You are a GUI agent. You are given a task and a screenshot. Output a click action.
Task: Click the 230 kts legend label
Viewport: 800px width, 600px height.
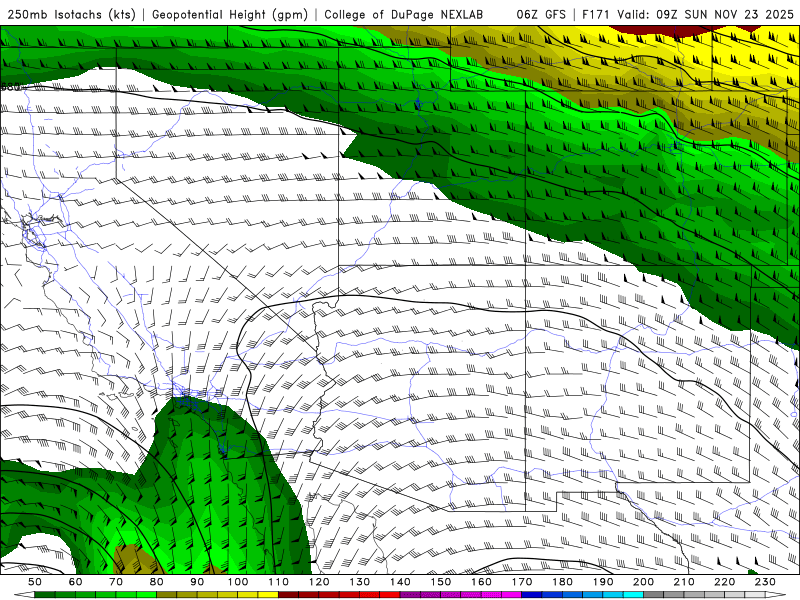point(765,582)
